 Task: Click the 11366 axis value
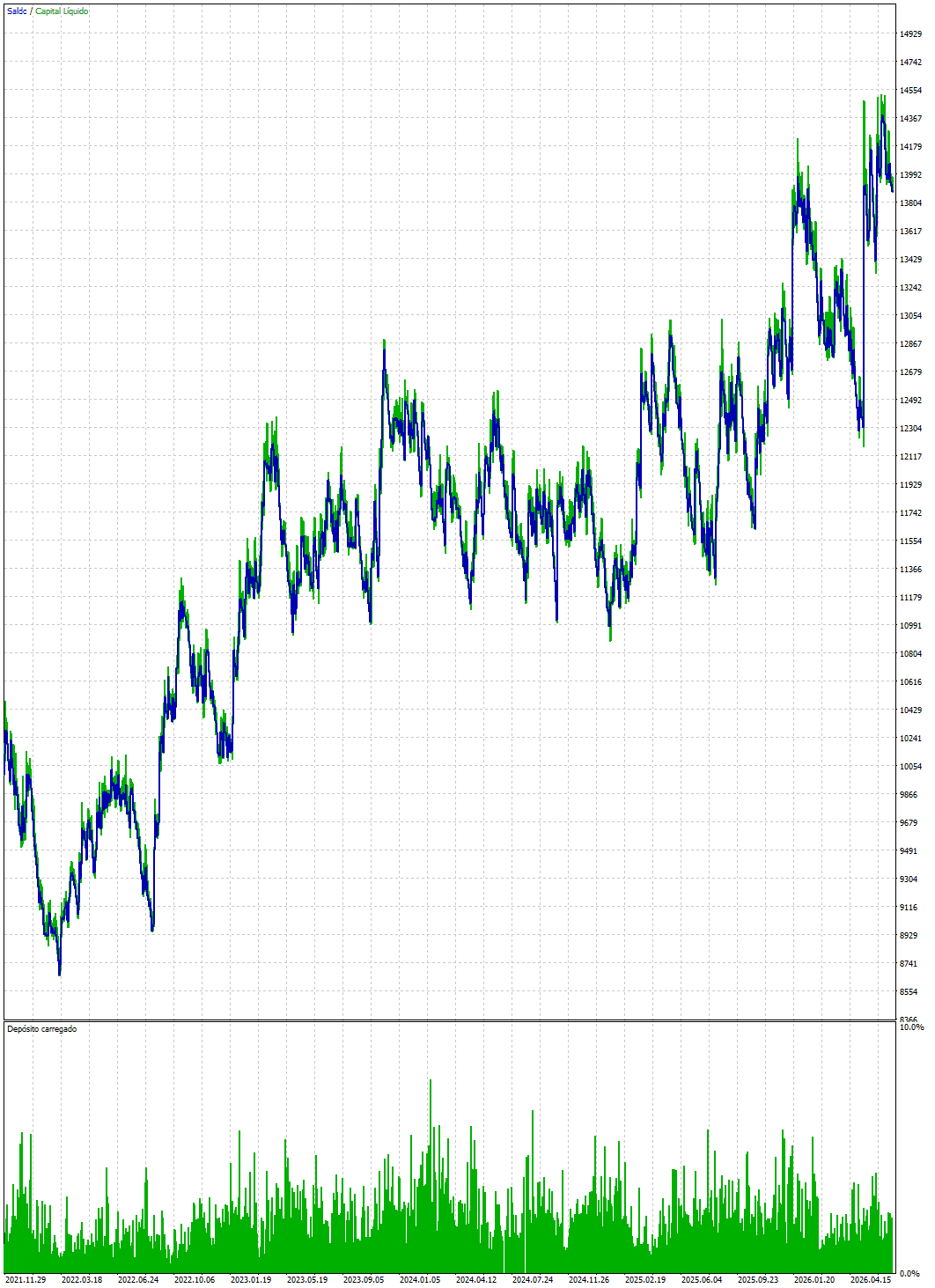click(x=911, y=570)
